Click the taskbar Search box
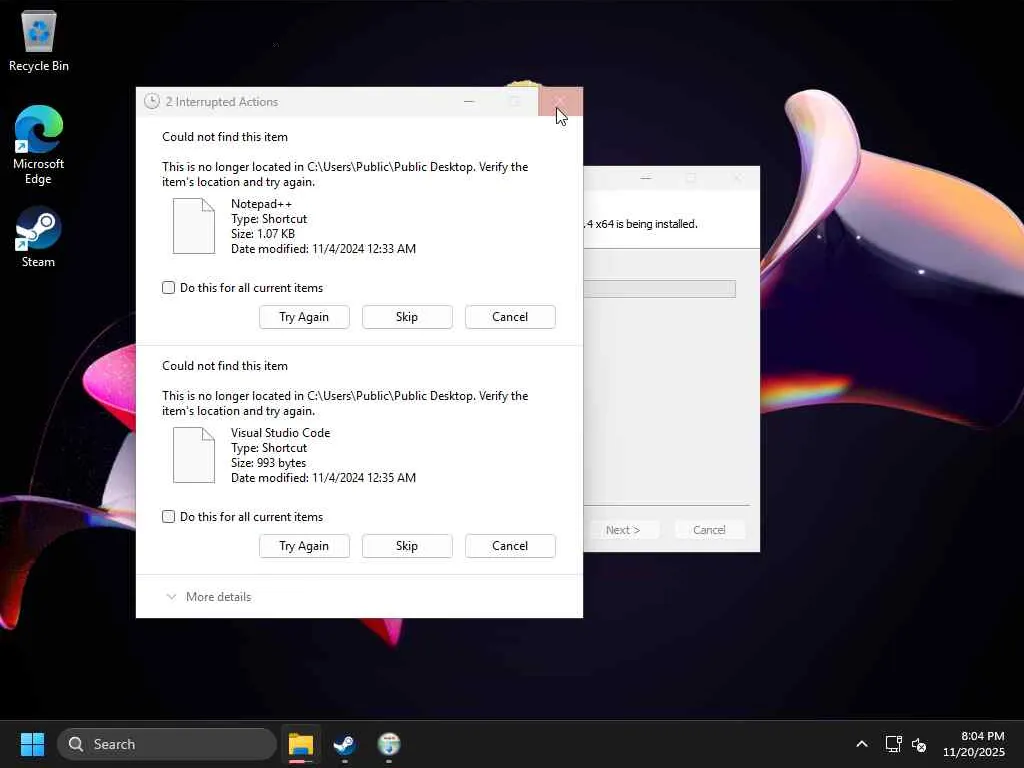The image size is (1024, 768). point(167,744)
